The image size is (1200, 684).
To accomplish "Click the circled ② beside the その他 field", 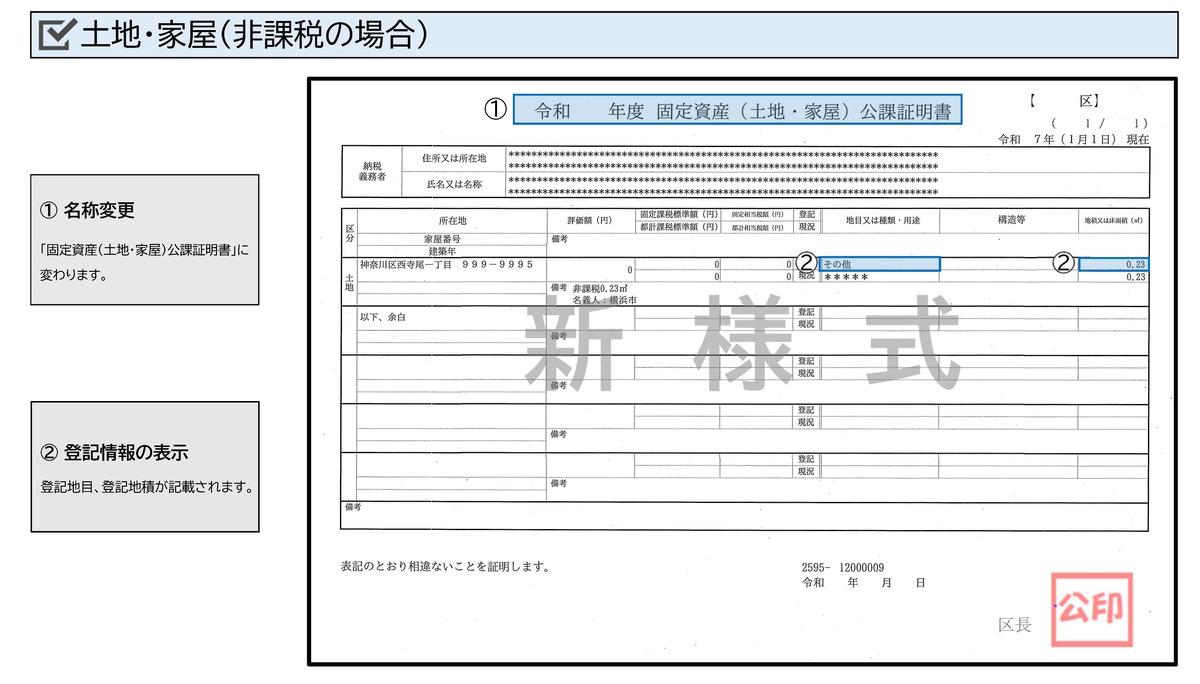I will 806,262.
